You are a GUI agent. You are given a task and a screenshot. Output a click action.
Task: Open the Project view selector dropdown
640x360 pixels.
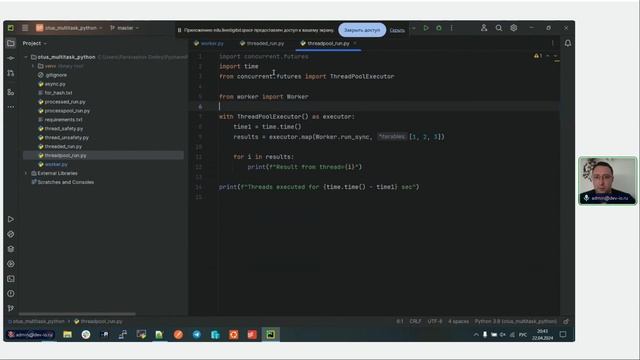(35, 43)
